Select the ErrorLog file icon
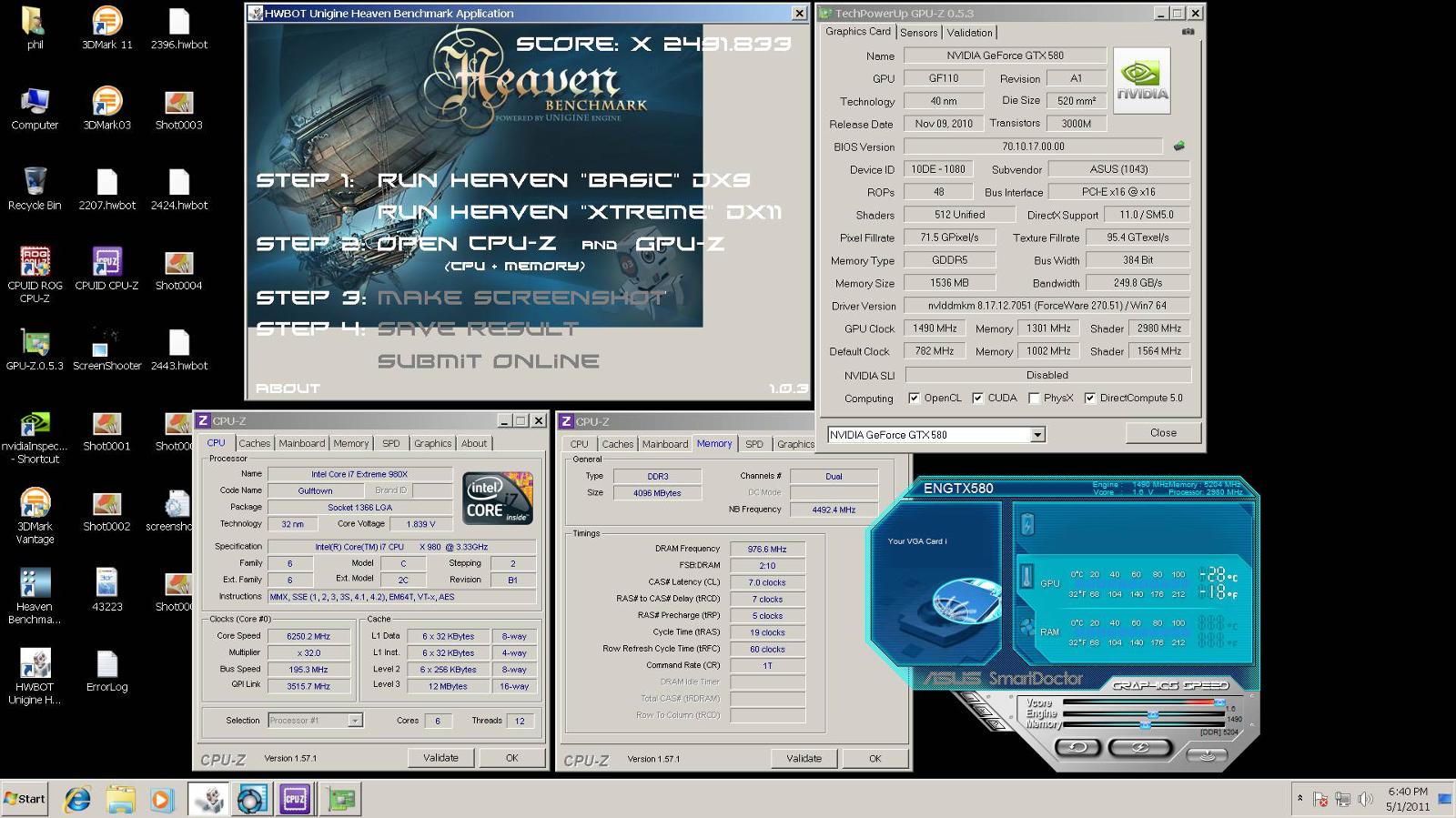Screen dimensions: 1456x818 coord(106,671)
